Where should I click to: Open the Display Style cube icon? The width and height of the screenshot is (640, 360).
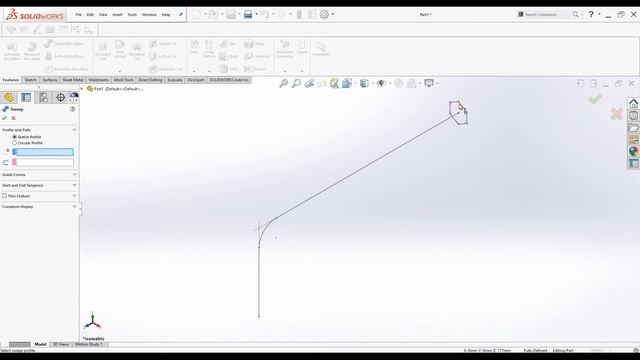click(x=364, y=84)
